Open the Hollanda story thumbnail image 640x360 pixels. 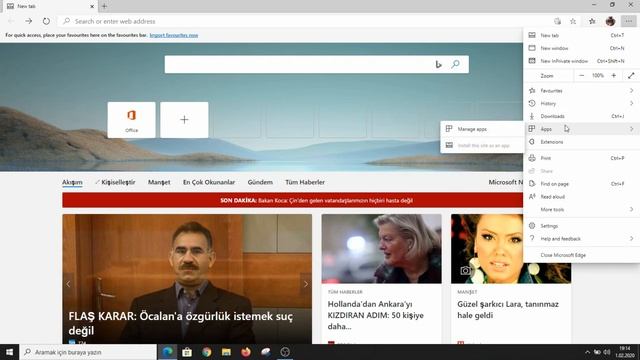[x=381, y=249]
